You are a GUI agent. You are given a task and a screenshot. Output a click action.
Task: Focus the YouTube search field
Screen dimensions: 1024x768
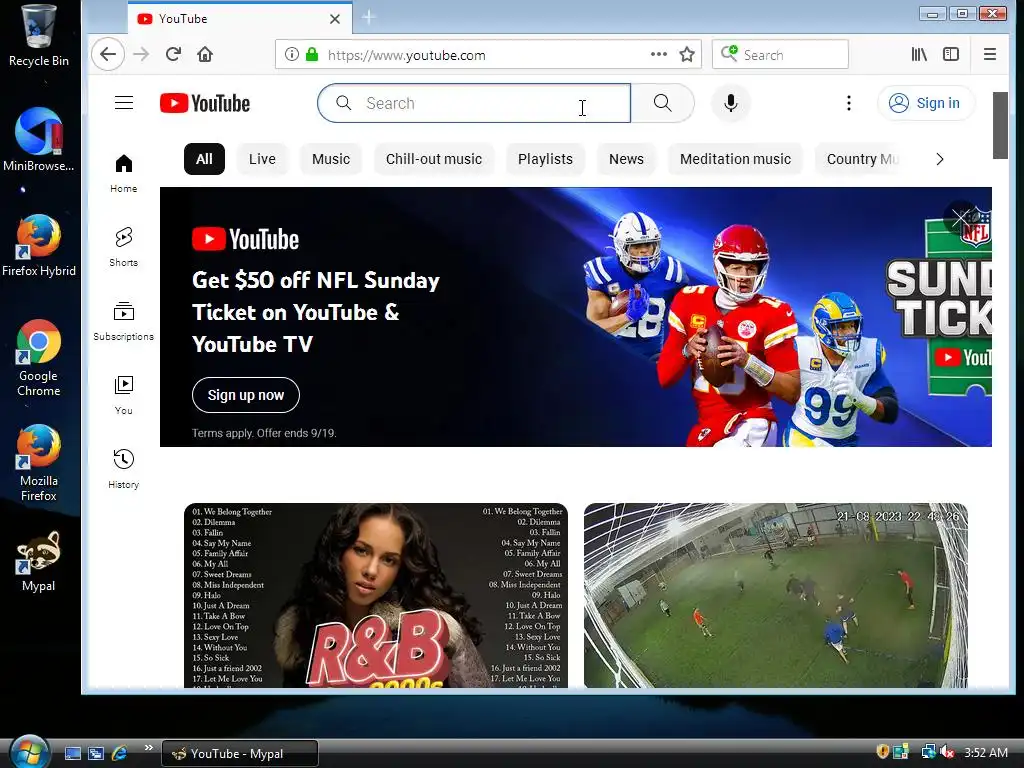point(473,103)
